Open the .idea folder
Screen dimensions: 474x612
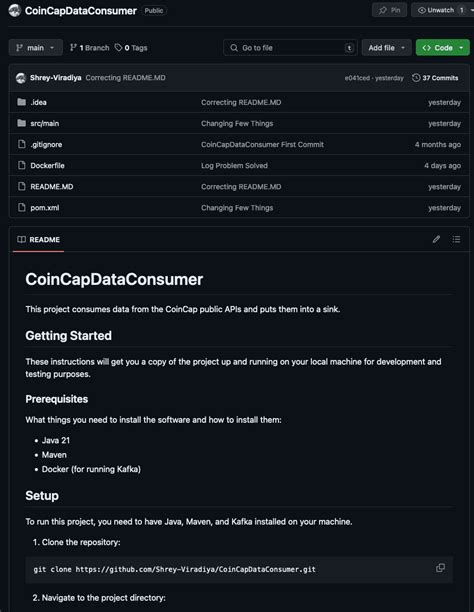tap(38, 102)
